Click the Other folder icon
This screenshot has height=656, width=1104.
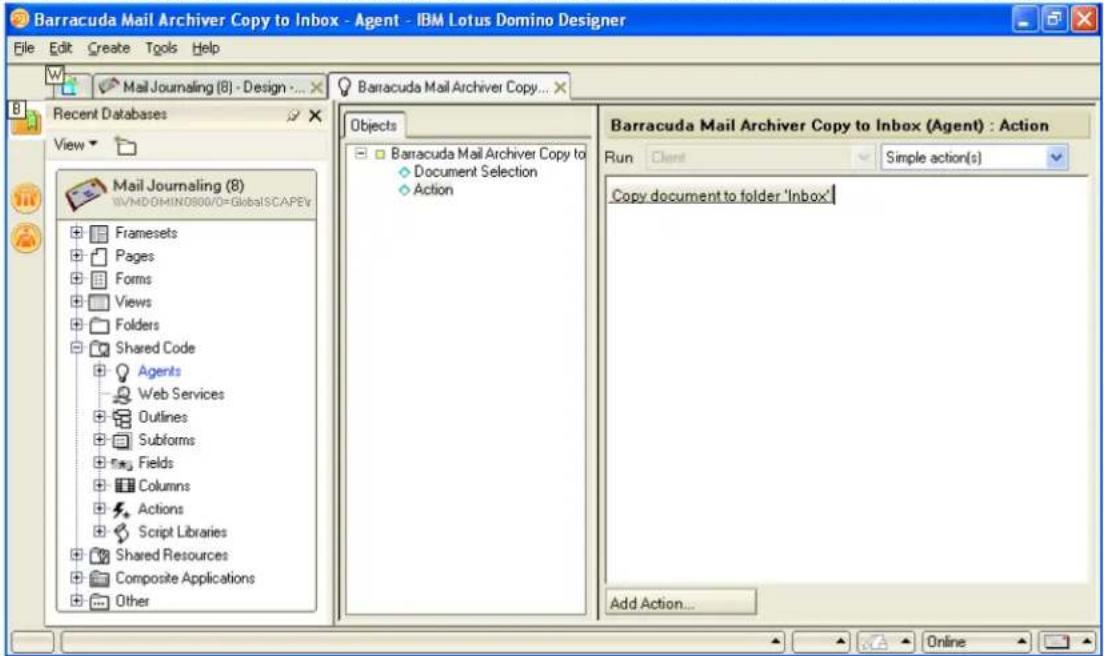[x=99, y=602]
